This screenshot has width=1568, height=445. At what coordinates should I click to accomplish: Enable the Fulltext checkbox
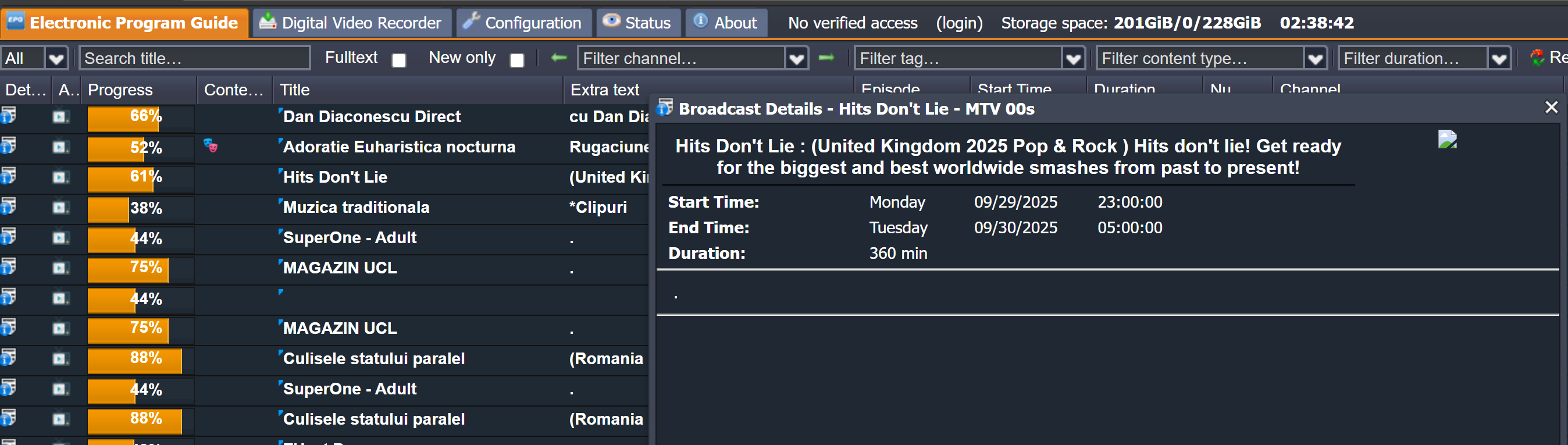(399, 60)
